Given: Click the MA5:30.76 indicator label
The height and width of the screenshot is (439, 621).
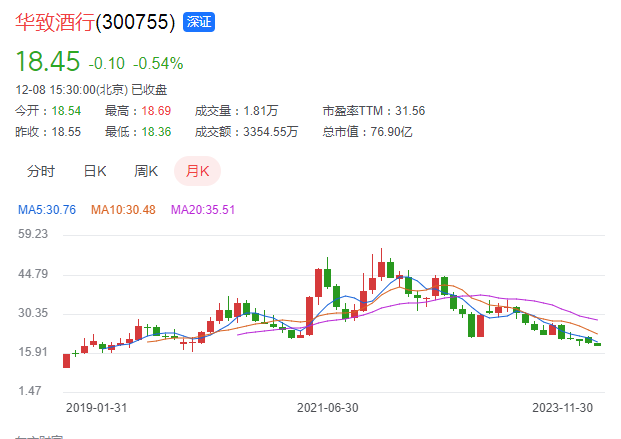Looking at the screenshot, I should point(47,210).
